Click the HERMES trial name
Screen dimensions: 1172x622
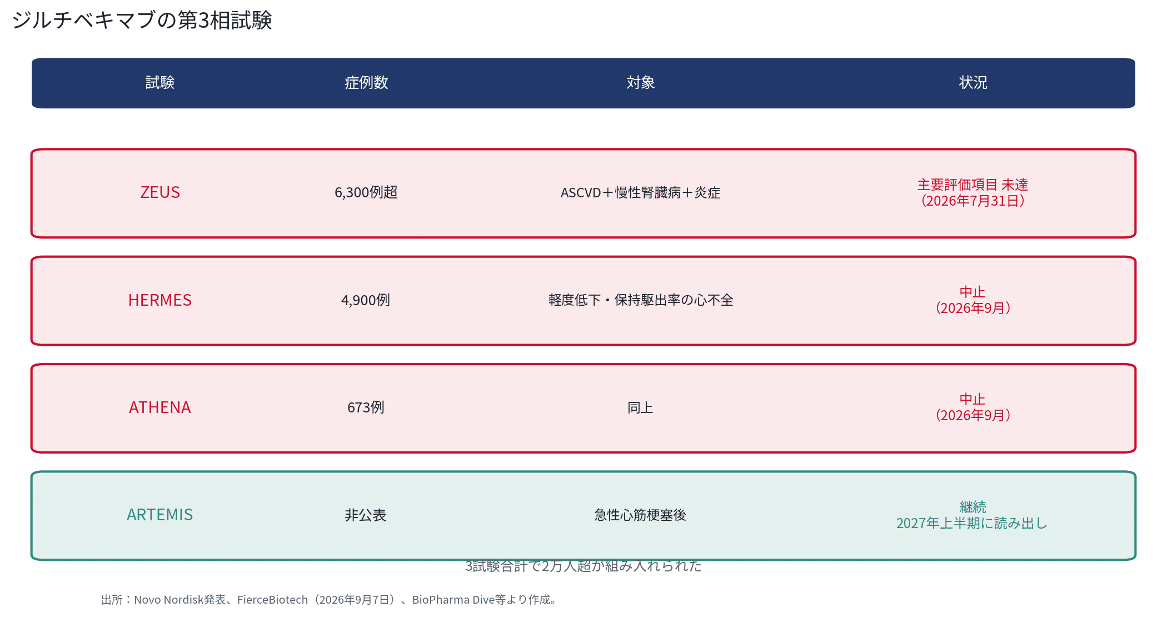pos(160,300)
